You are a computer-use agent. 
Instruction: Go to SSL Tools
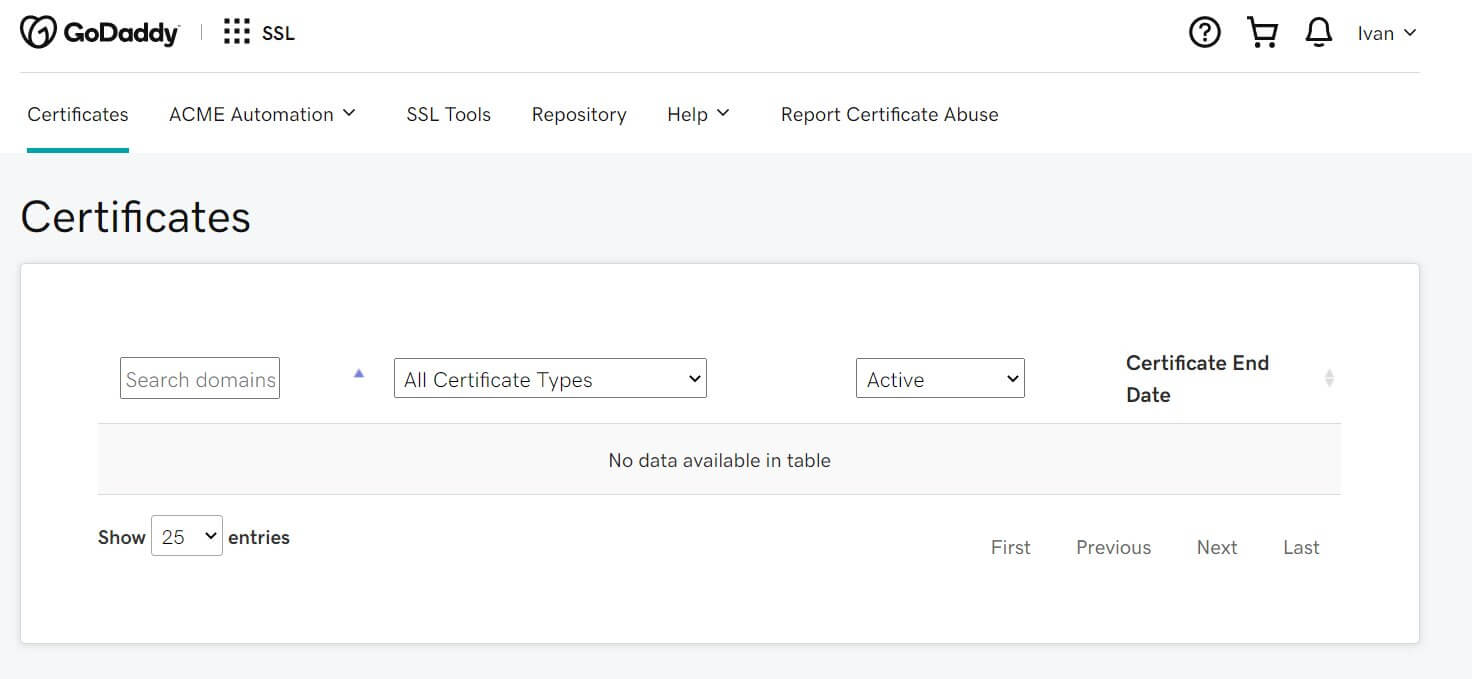(448, 114)
